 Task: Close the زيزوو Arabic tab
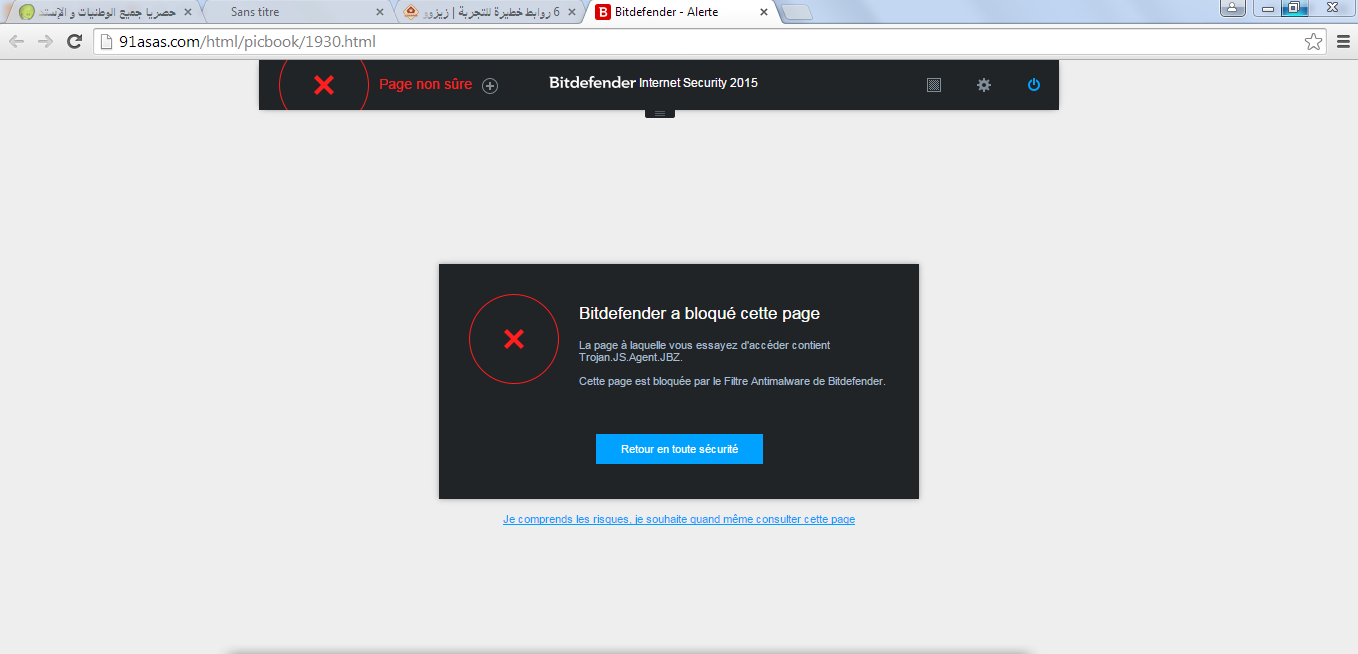click(x=571, y=12)
